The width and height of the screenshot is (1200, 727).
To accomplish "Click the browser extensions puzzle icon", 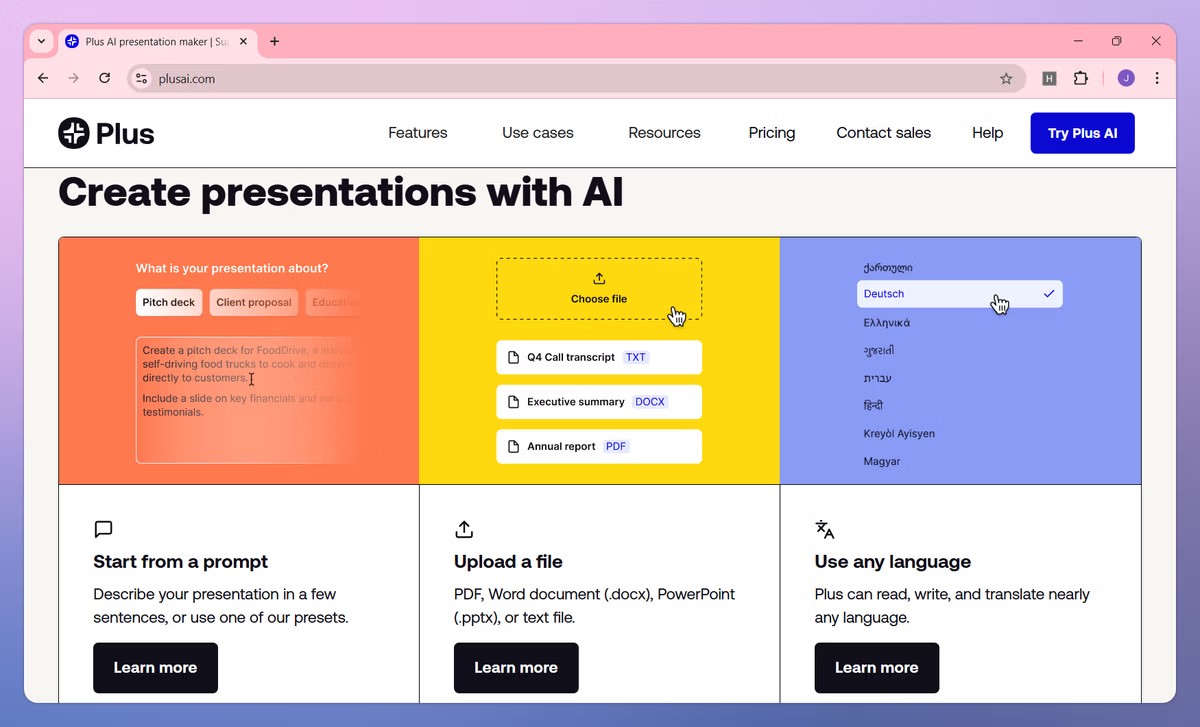I will [x=1081, y=78].
